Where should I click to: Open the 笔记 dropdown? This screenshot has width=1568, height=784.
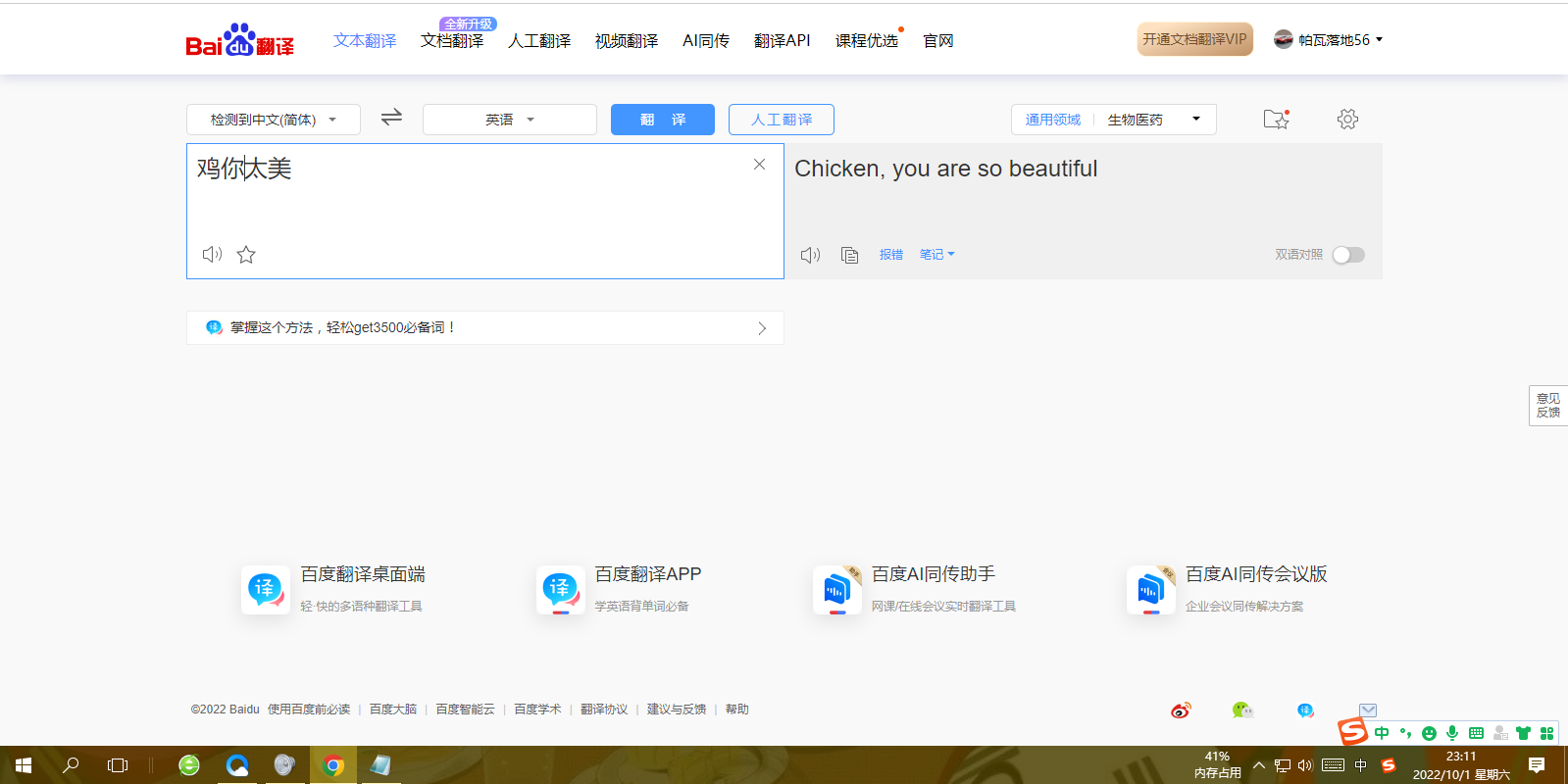click(936, 255)
